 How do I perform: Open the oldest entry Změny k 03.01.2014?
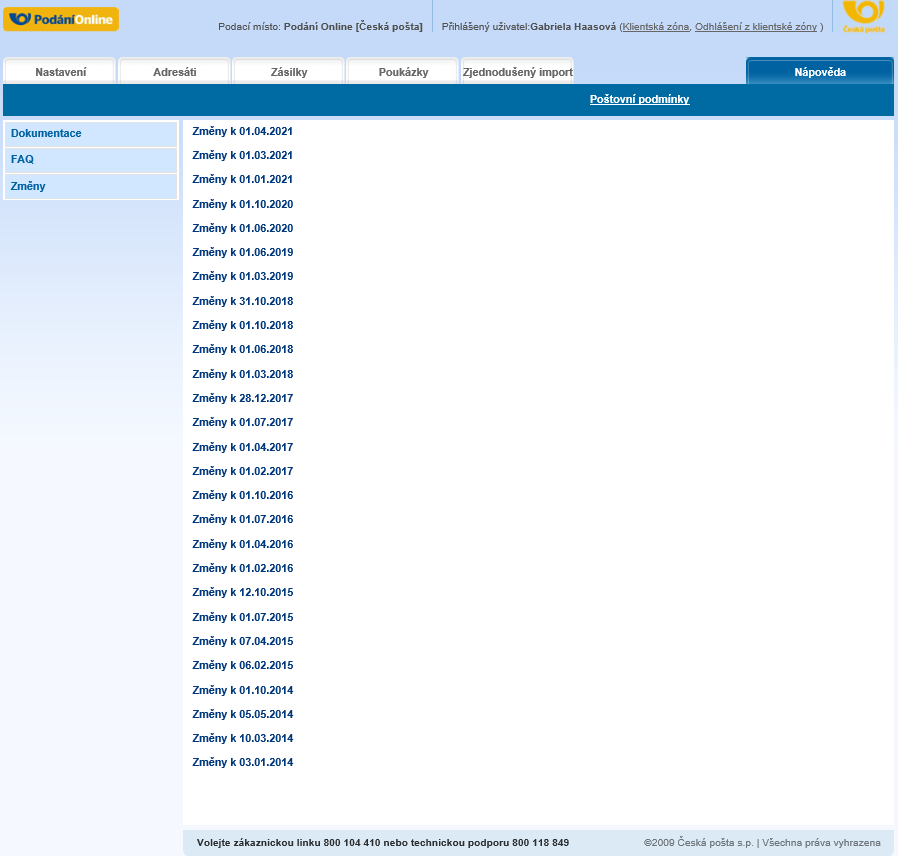(x=242, y=762)
